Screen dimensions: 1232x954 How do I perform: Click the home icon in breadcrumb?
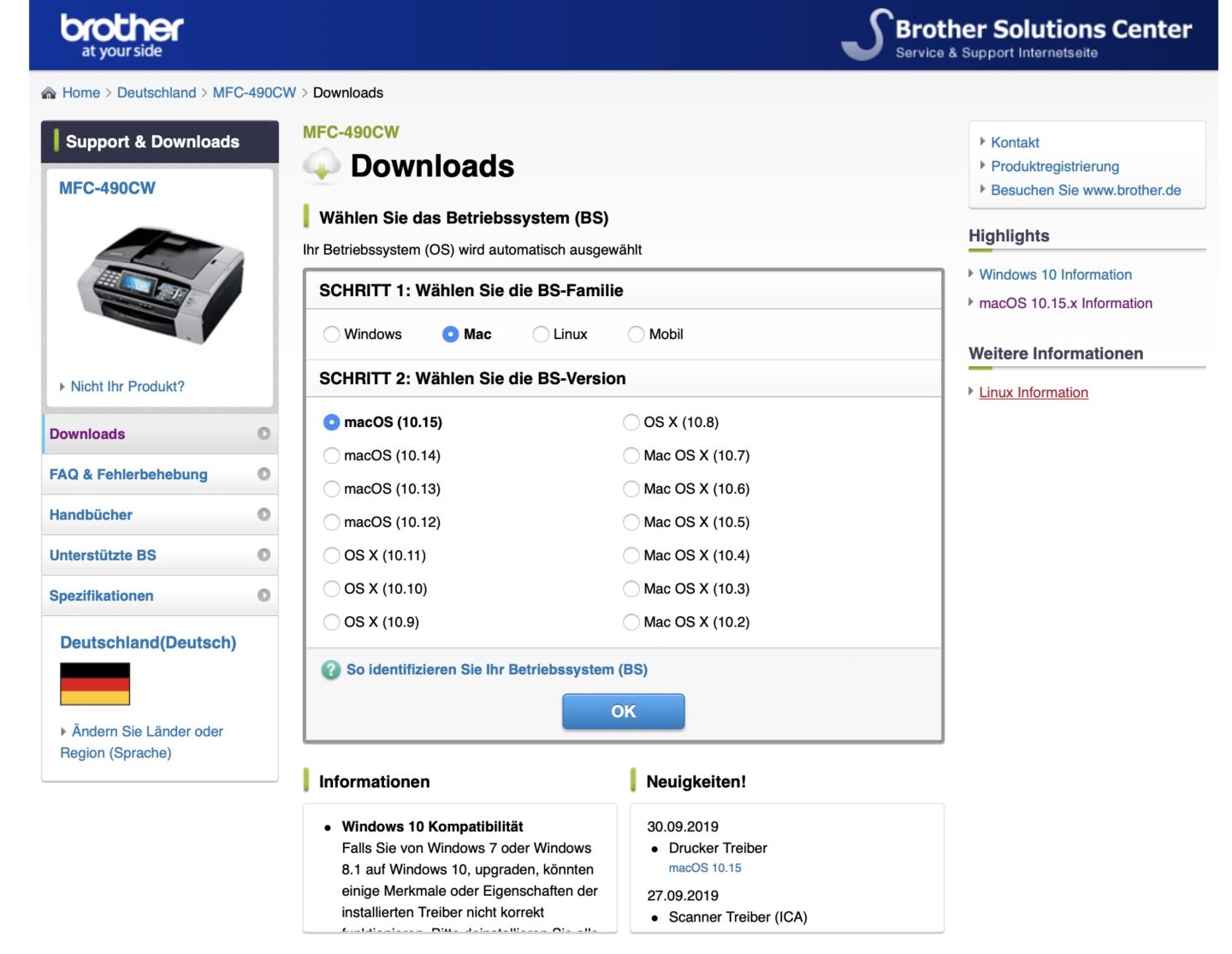[49, 93]
